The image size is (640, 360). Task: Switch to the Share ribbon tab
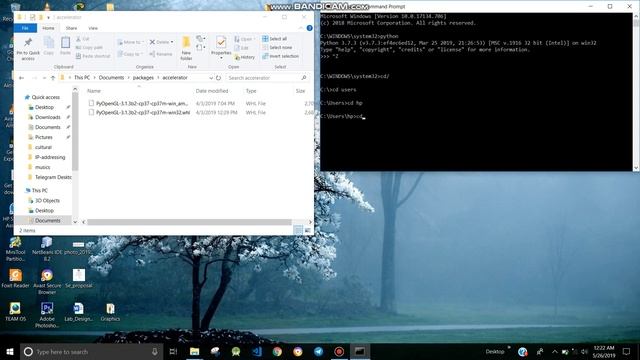(x=71, y=28)
